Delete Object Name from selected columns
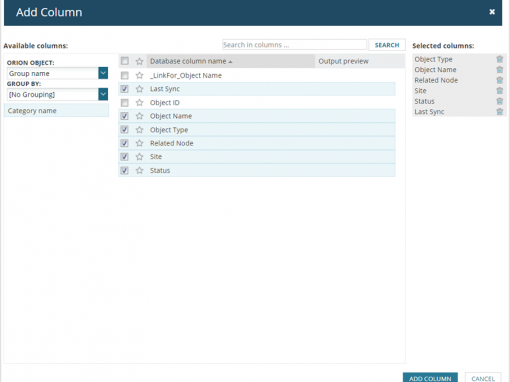This screenshot has width=510, height=382. 499,70
